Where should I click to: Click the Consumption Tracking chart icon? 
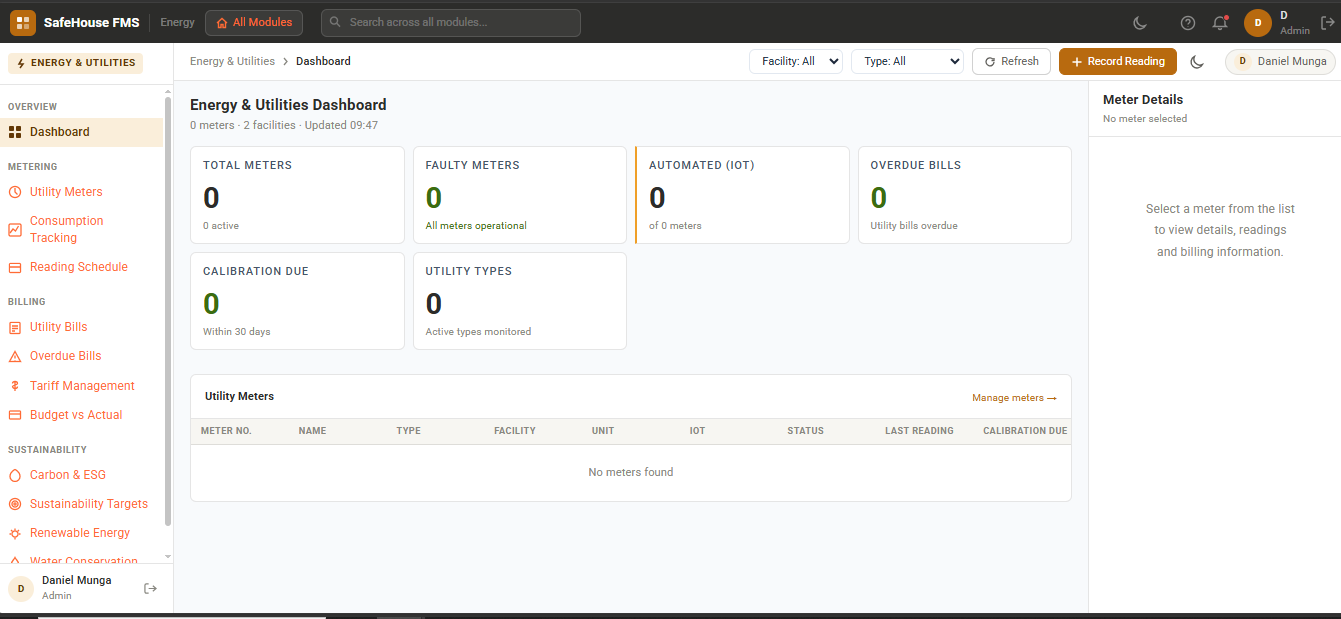pos(15,229)
